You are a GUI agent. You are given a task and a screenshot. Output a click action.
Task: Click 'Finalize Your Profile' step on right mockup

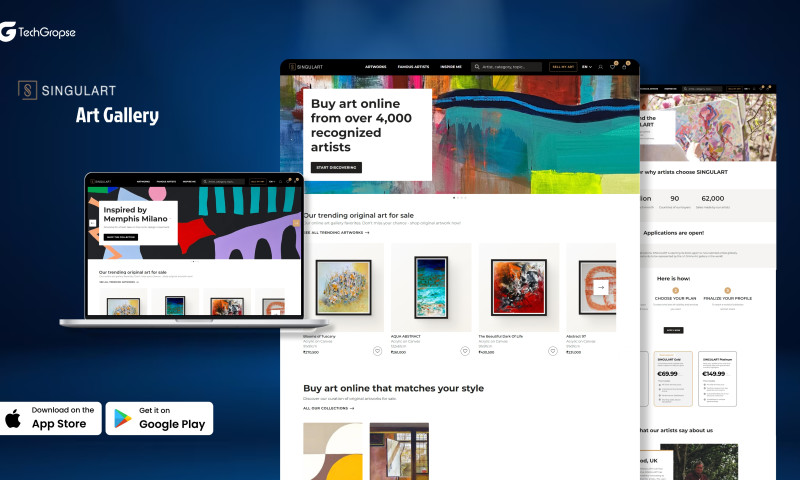728,298
